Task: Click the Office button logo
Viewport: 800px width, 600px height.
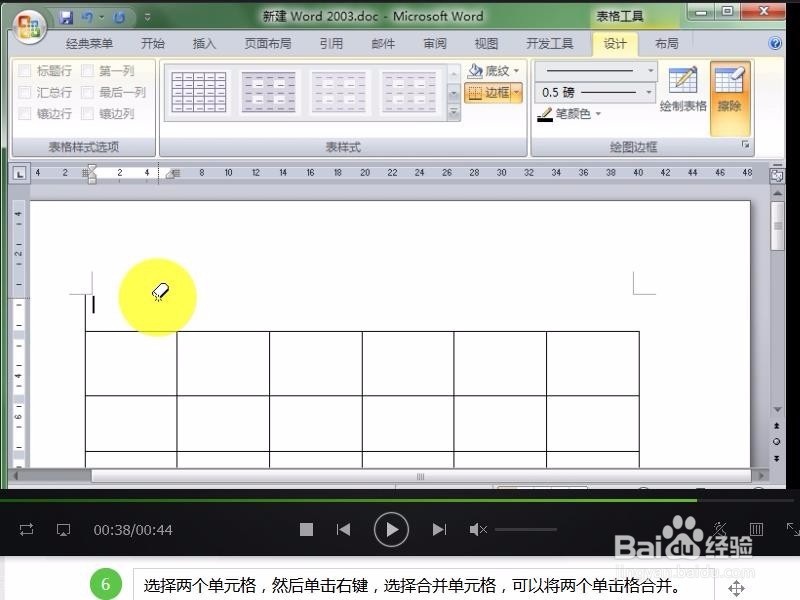Action: click(x=29, y=26)
